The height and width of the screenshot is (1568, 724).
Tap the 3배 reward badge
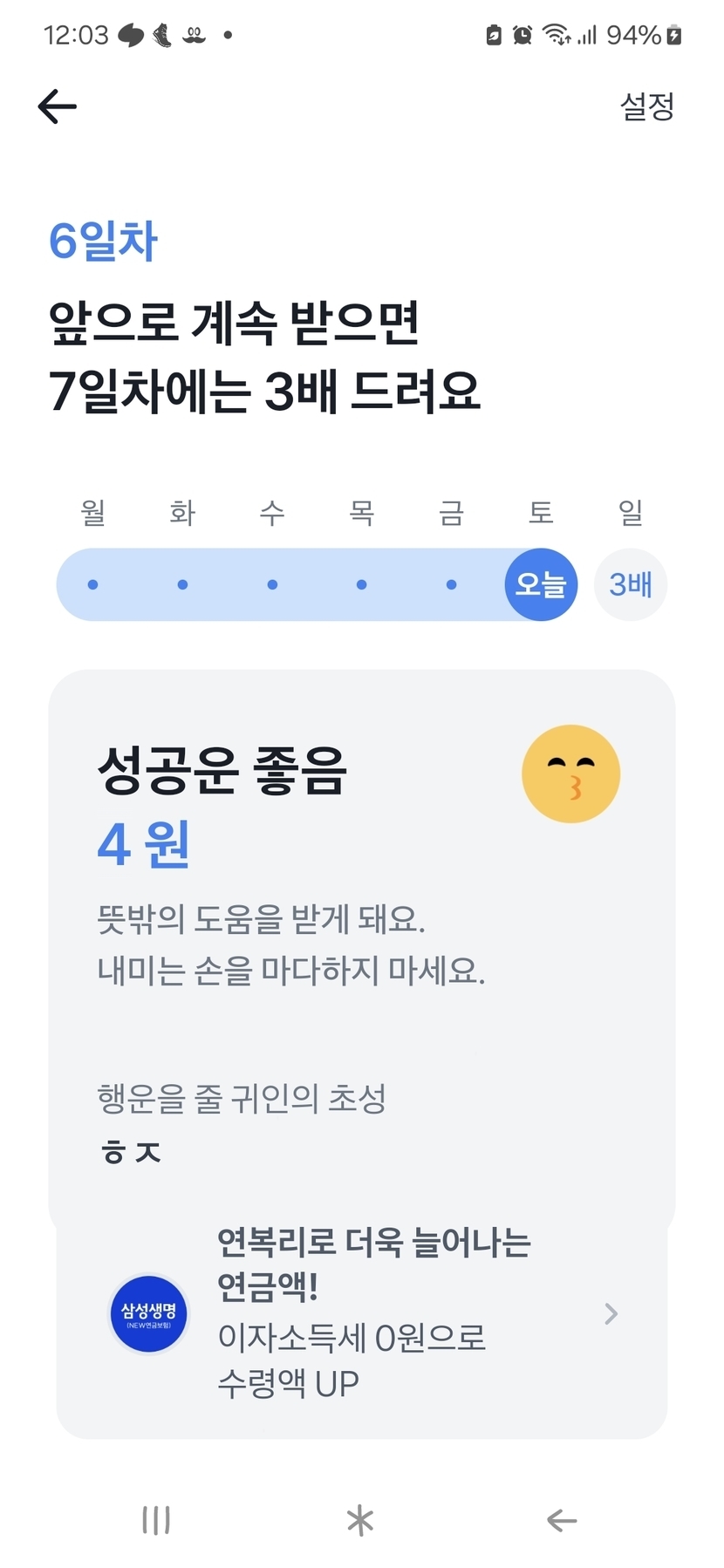[631, 584]
